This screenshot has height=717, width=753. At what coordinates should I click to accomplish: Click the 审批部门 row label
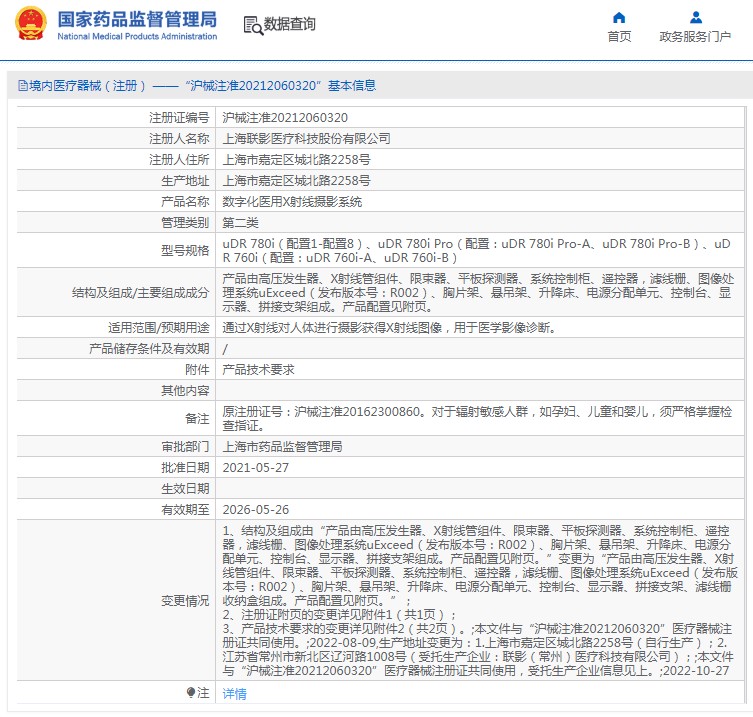point(185,447)
